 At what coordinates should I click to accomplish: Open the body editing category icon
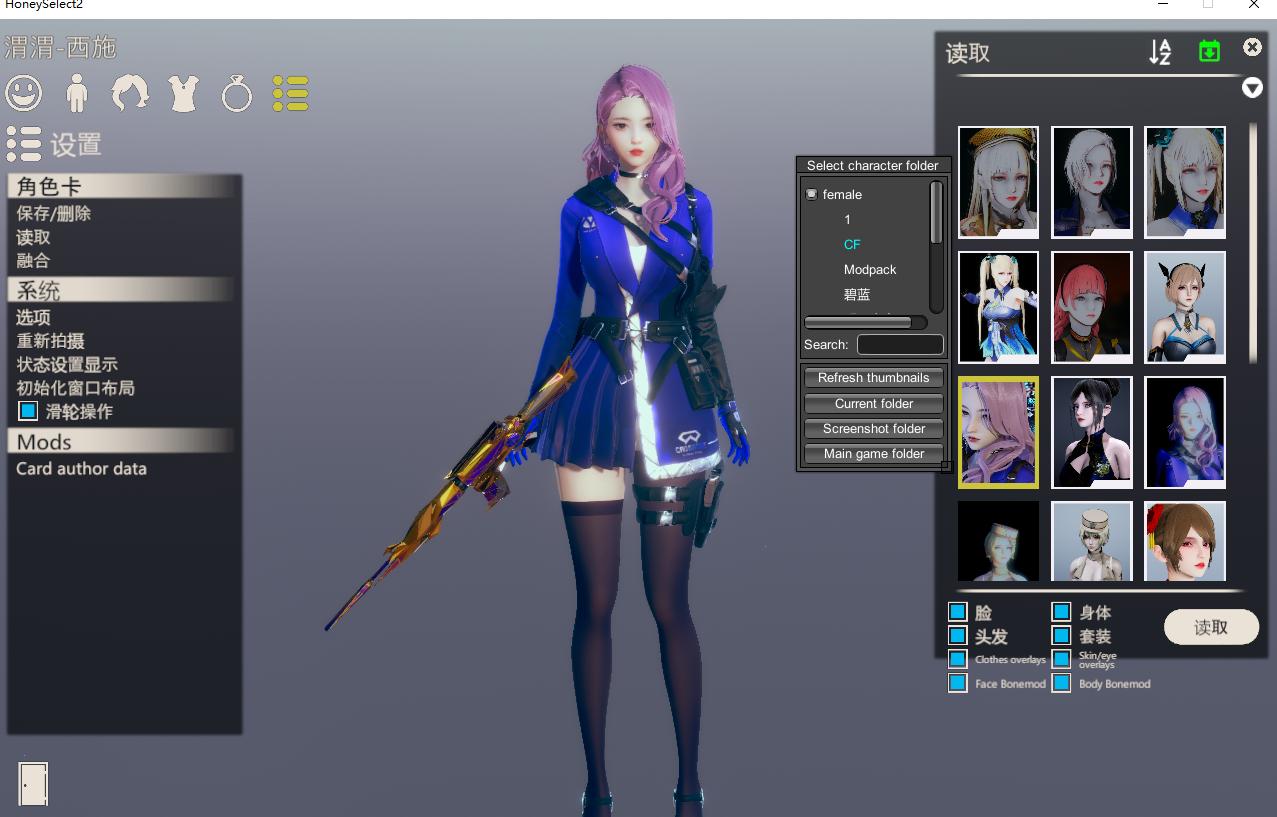click(77, 94)
